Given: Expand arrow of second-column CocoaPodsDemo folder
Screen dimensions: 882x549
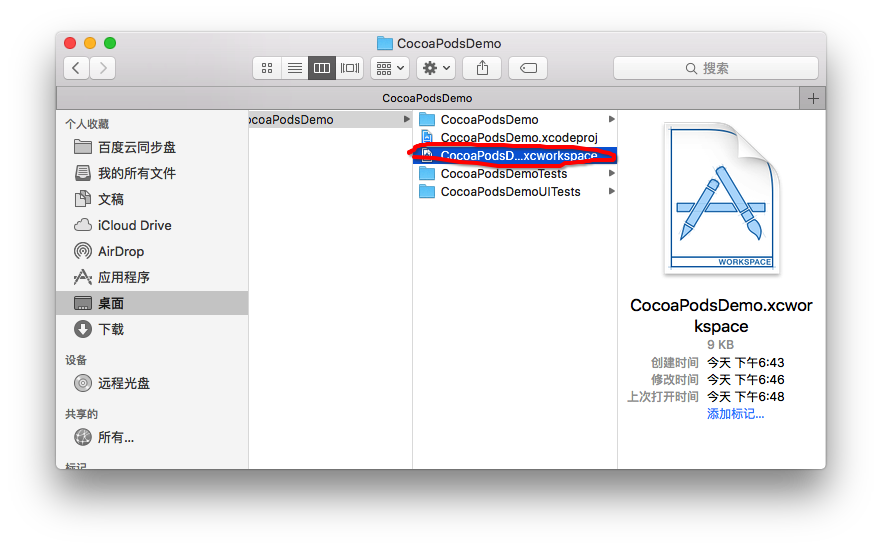Looking at the screenshot, I should click(611, 119).
